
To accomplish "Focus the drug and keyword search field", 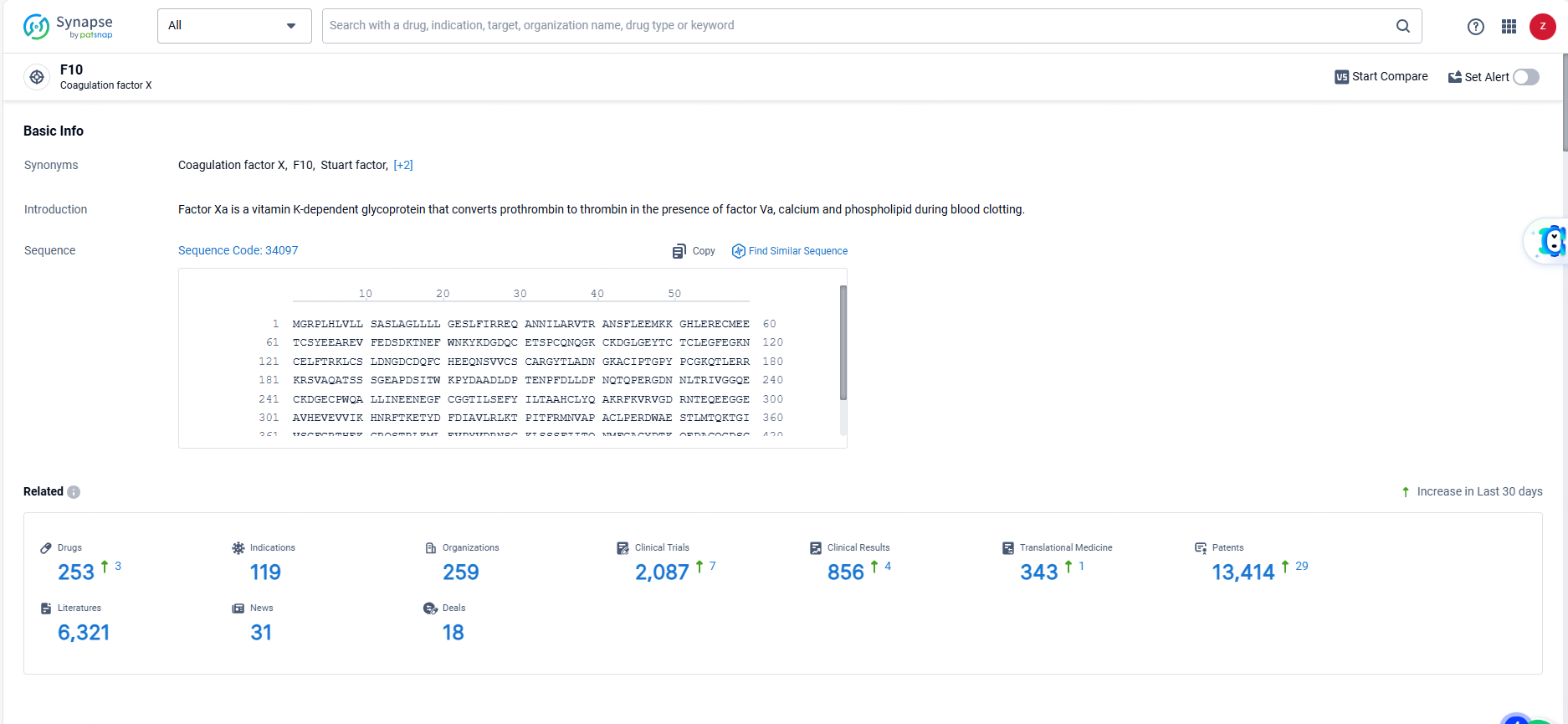I will click(853, 26).
